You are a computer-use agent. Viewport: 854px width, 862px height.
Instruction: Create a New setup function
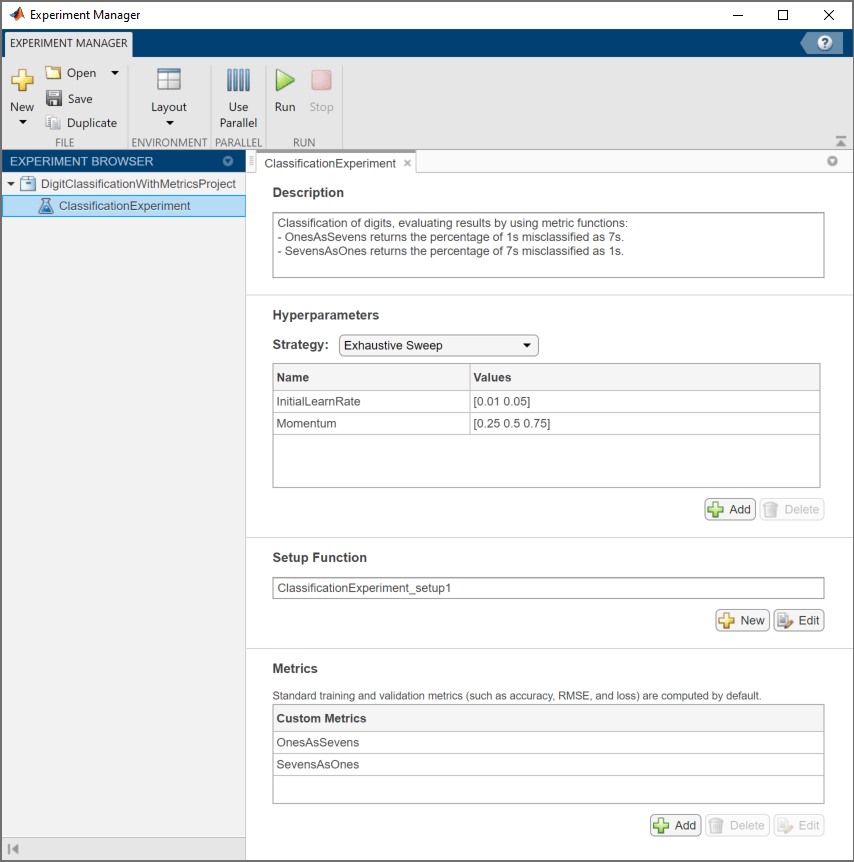(742, 620)
